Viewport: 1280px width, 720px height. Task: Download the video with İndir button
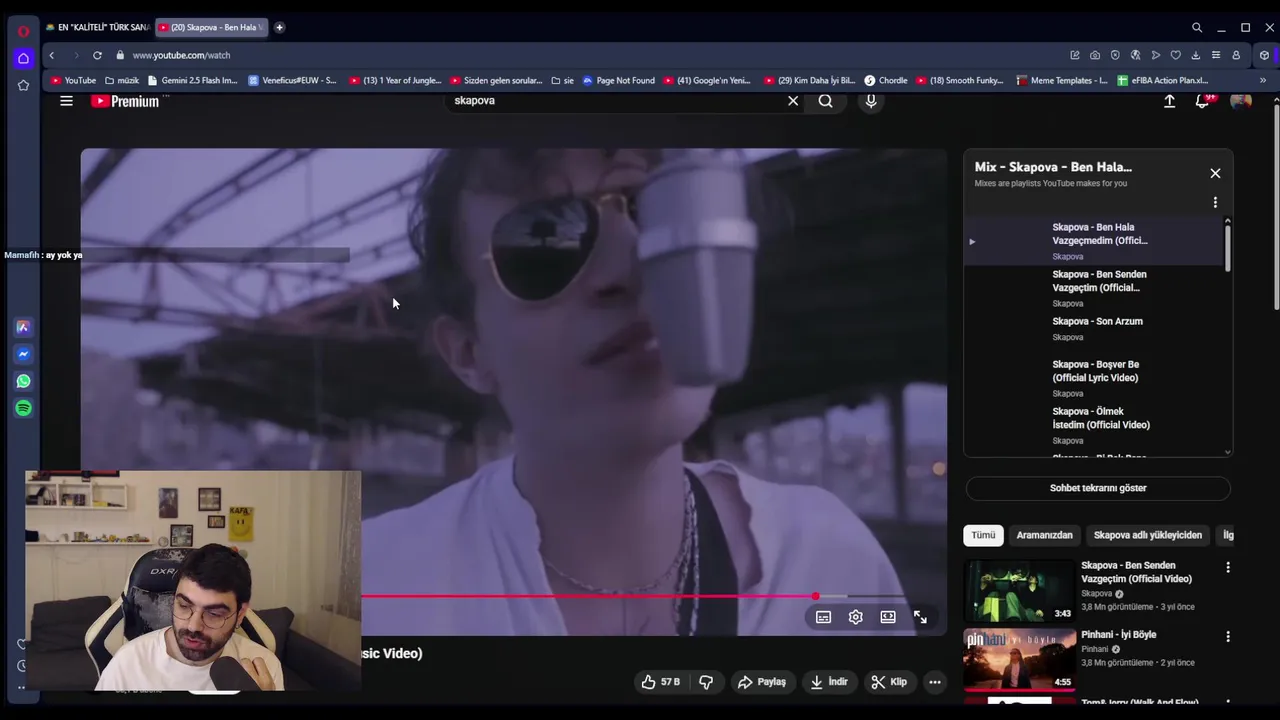(x=829, y=682)
